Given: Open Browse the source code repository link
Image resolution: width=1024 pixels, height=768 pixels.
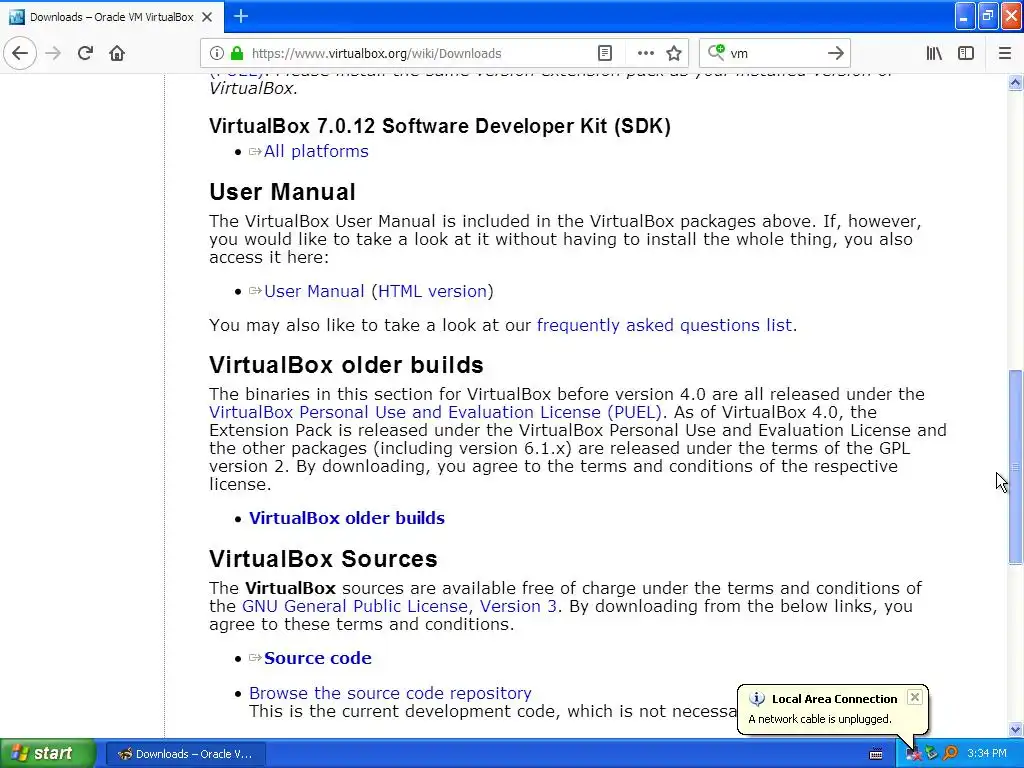Looking at the screenshot, I should coord(390,693).
